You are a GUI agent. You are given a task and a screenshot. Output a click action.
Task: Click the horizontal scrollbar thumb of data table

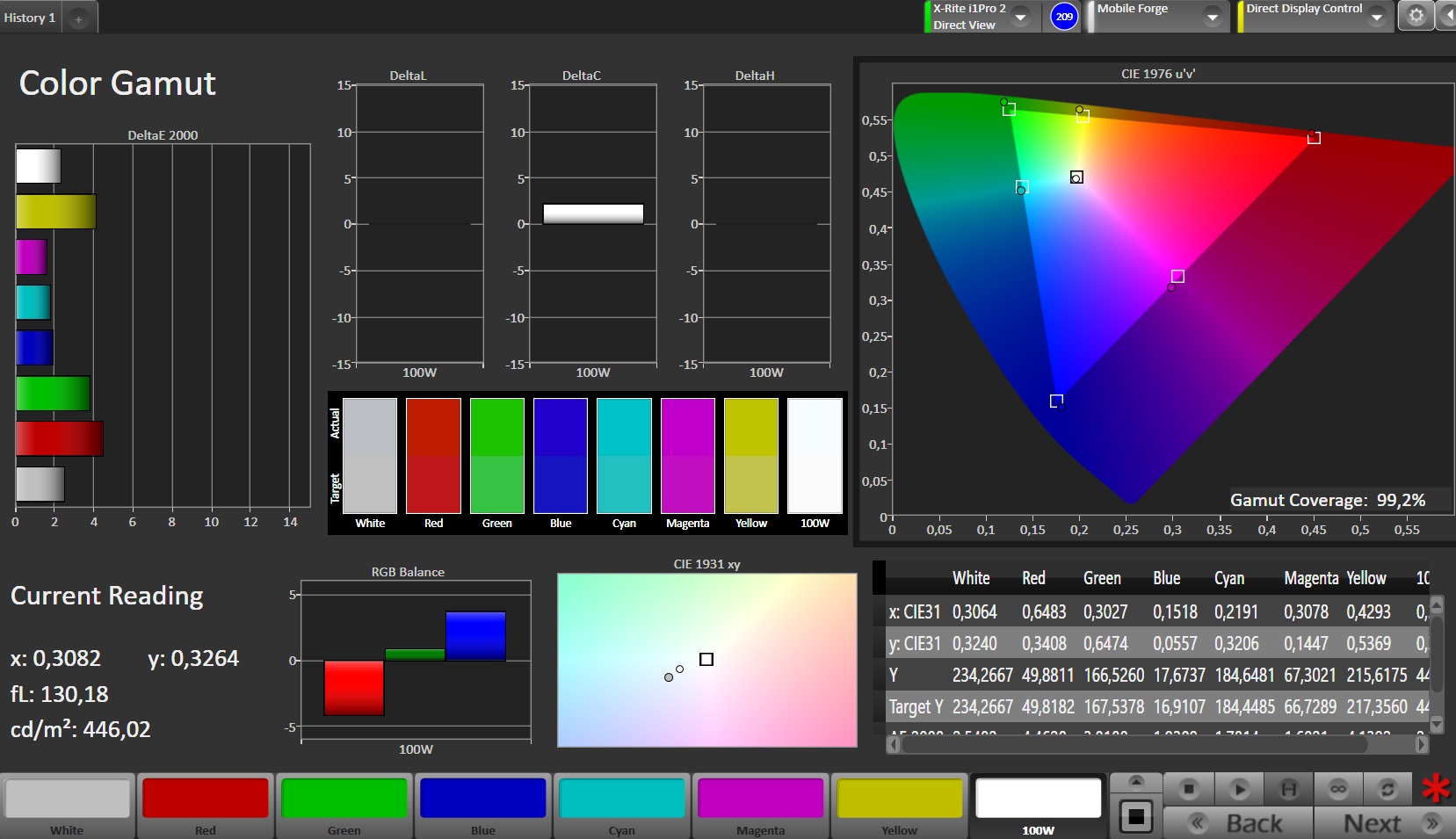point(1134,744)
